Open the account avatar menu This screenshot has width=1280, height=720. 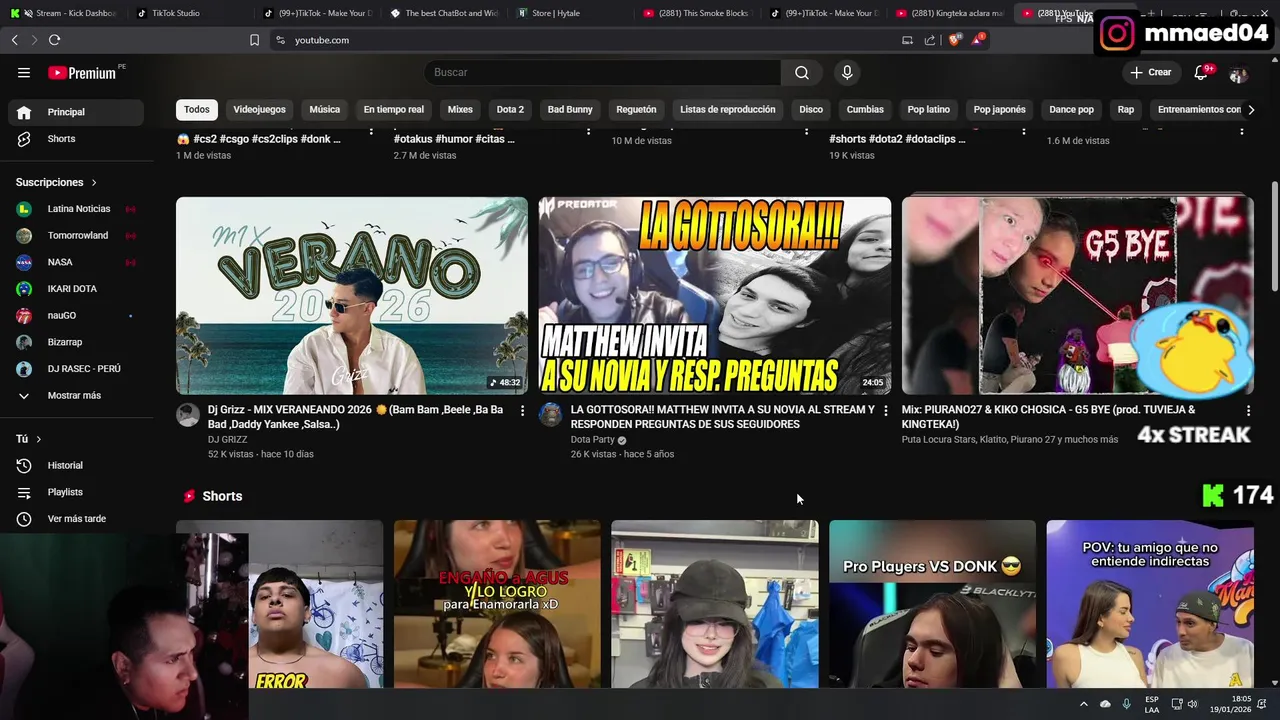1238,73
